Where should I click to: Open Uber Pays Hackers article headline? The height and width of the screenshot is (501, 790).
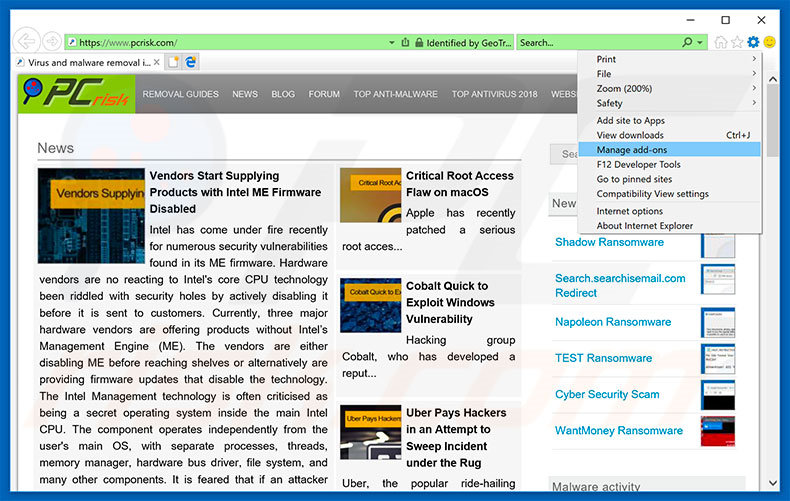pyautogui.click(x=456, y=437)
